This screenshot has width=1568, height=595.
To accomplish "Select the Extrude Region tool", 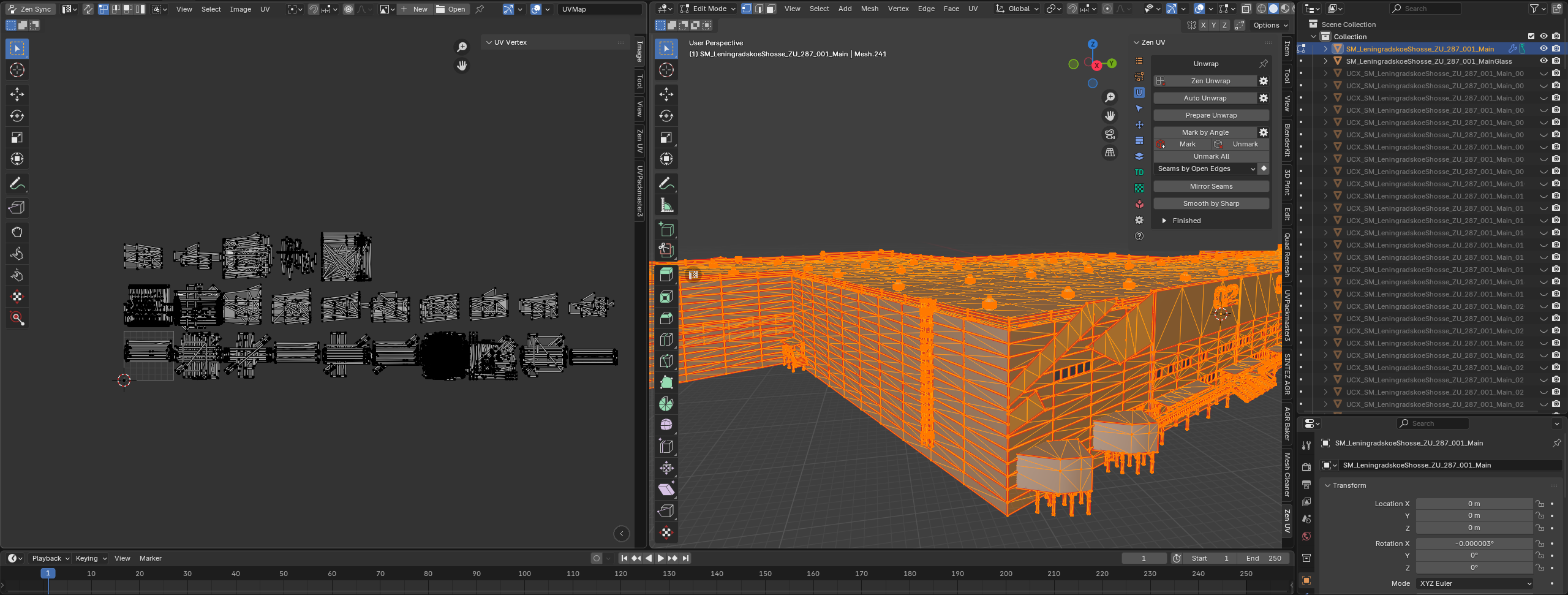I will coord(666,275).
